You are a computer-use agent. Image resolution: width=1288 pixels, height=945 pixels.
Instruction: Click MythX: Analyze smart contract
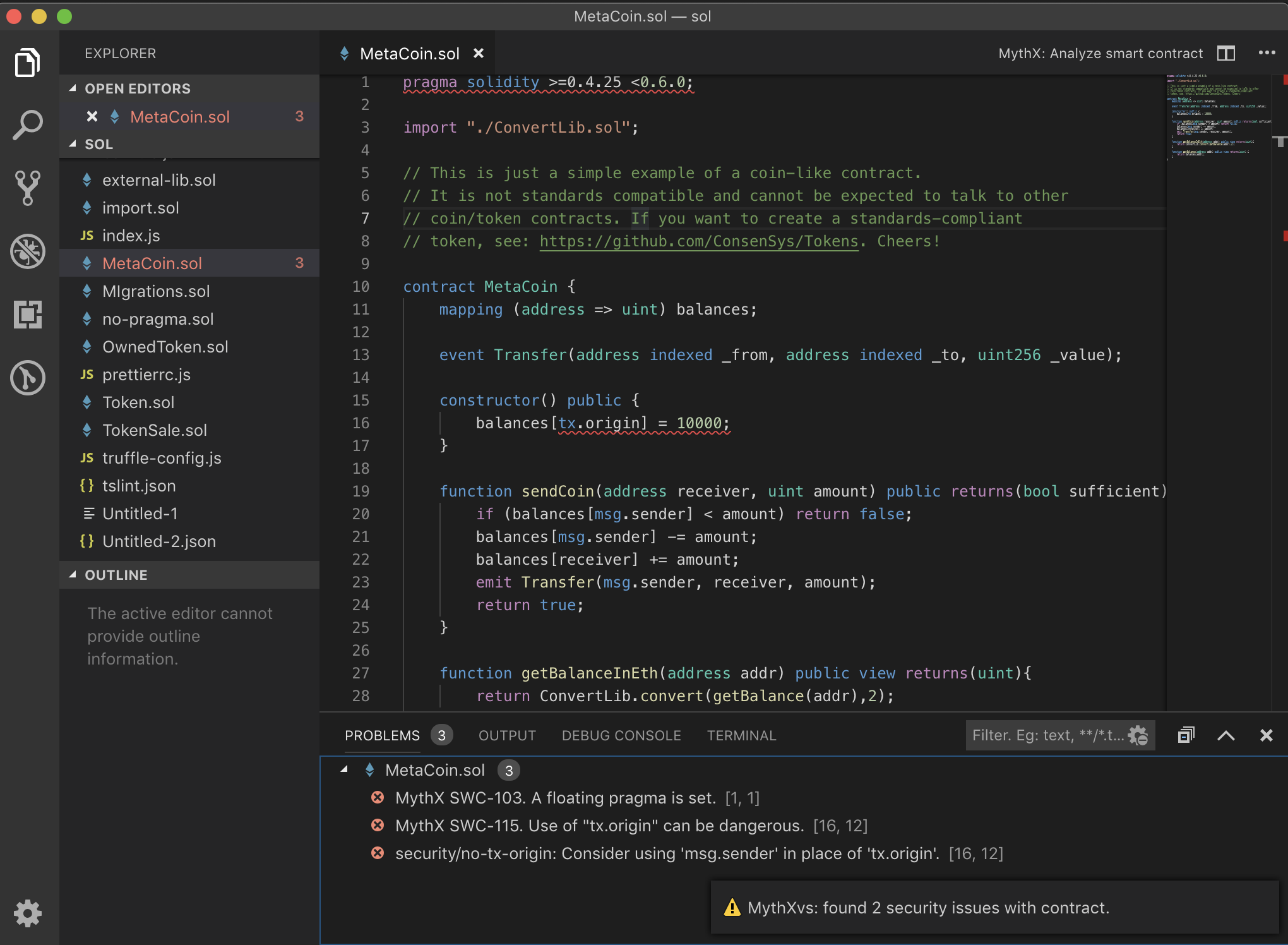(1100, 54)
